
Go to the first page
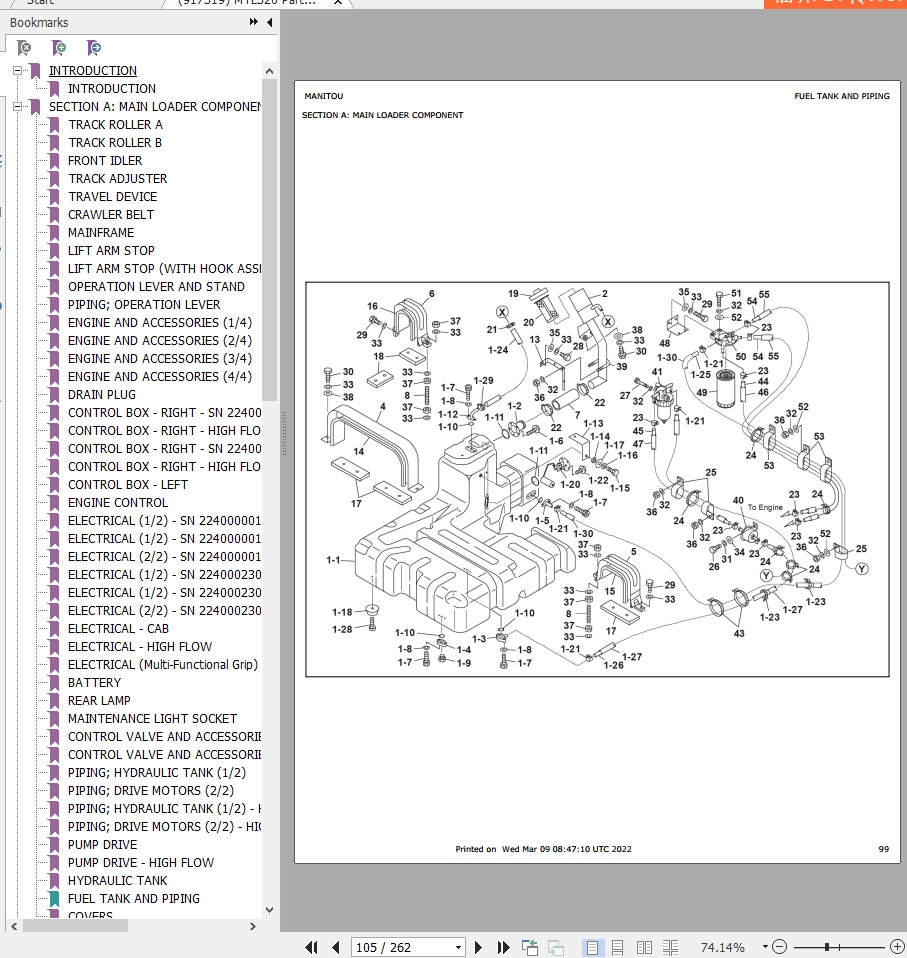[311, 947]
